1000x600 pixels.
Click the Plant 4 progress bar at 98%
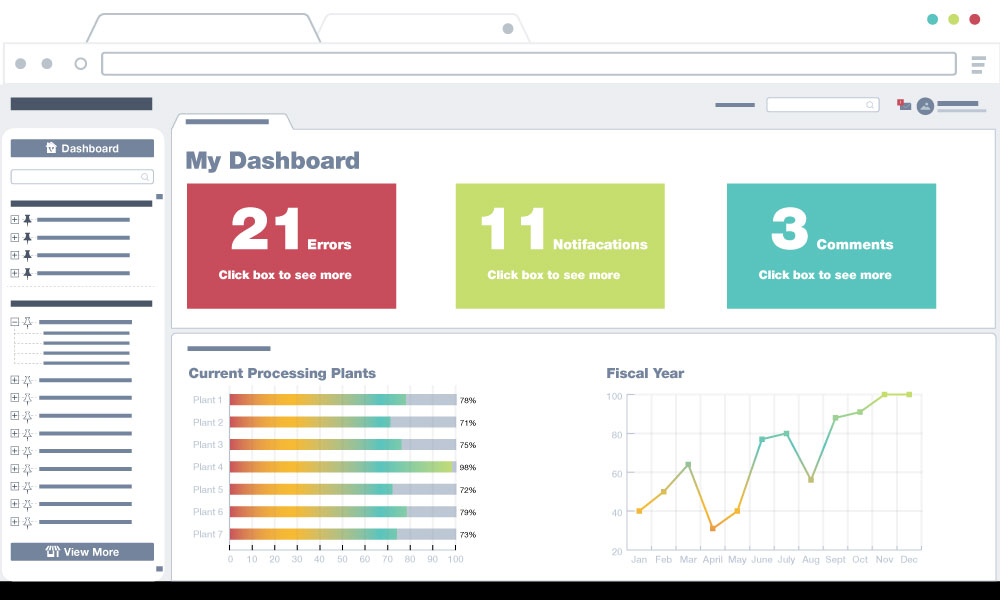point(342,467)
